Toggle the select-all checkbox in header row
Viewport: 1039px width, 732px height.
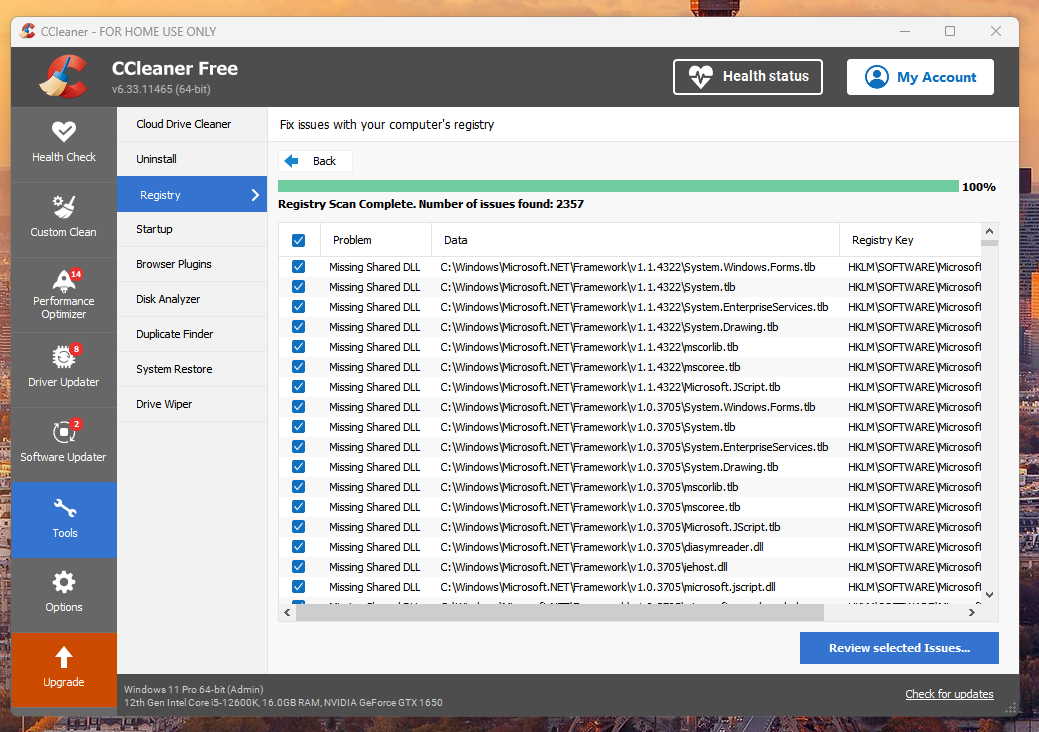coord(298,240)
